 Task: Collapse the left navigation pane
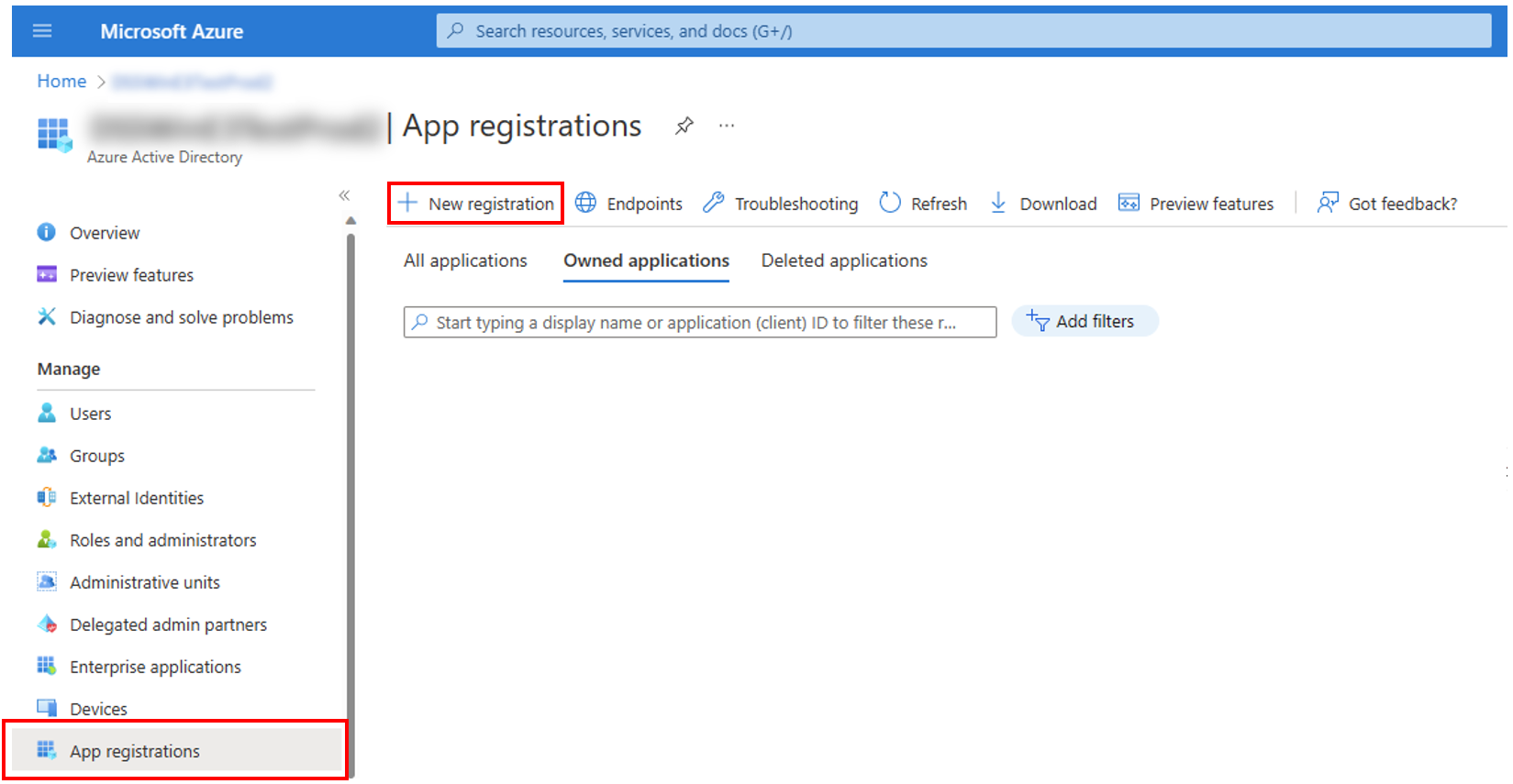click(x=344, y=195)
